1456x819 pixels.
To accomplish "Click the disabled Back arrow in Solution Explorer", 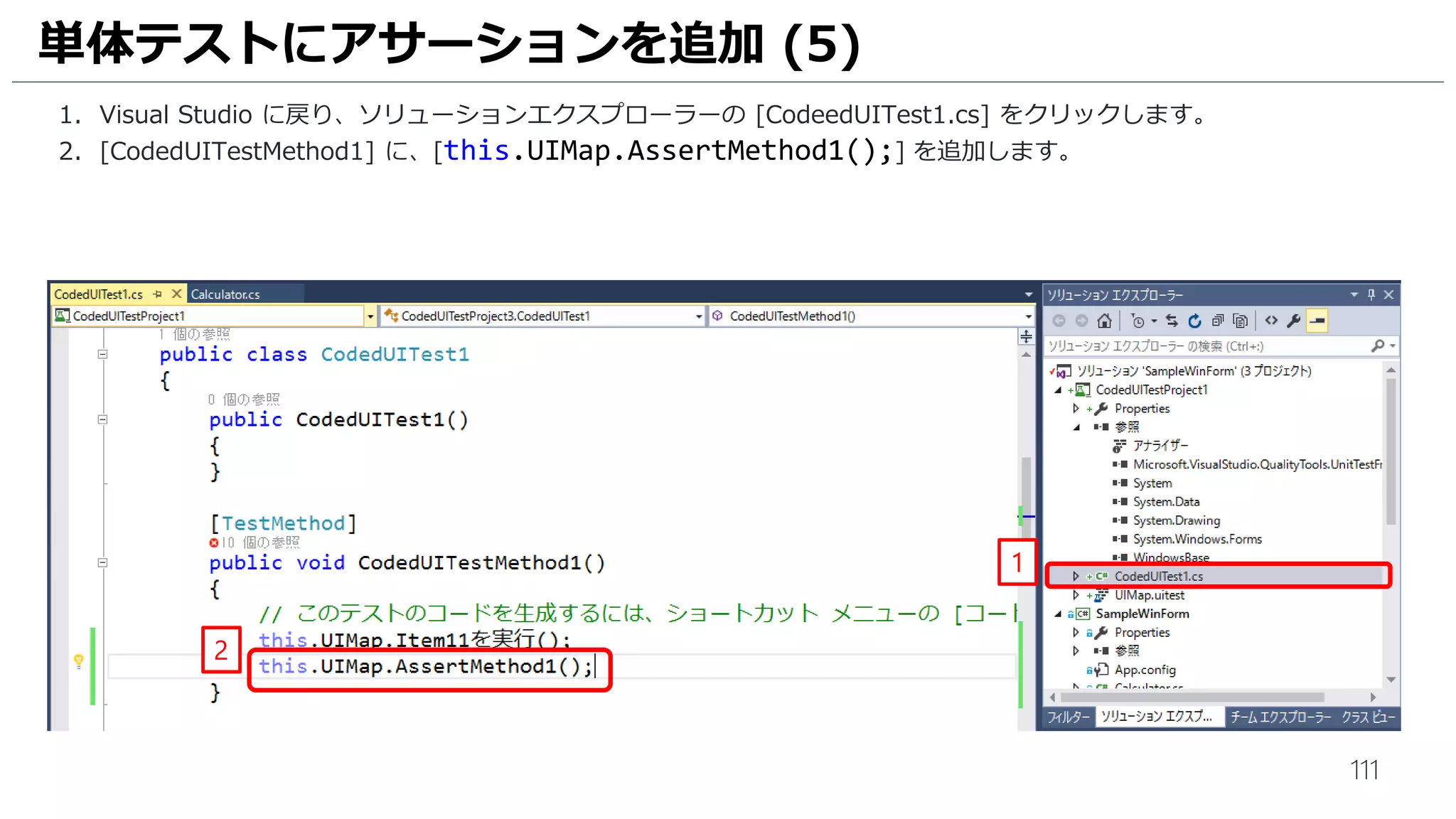I will point(1059,321).
